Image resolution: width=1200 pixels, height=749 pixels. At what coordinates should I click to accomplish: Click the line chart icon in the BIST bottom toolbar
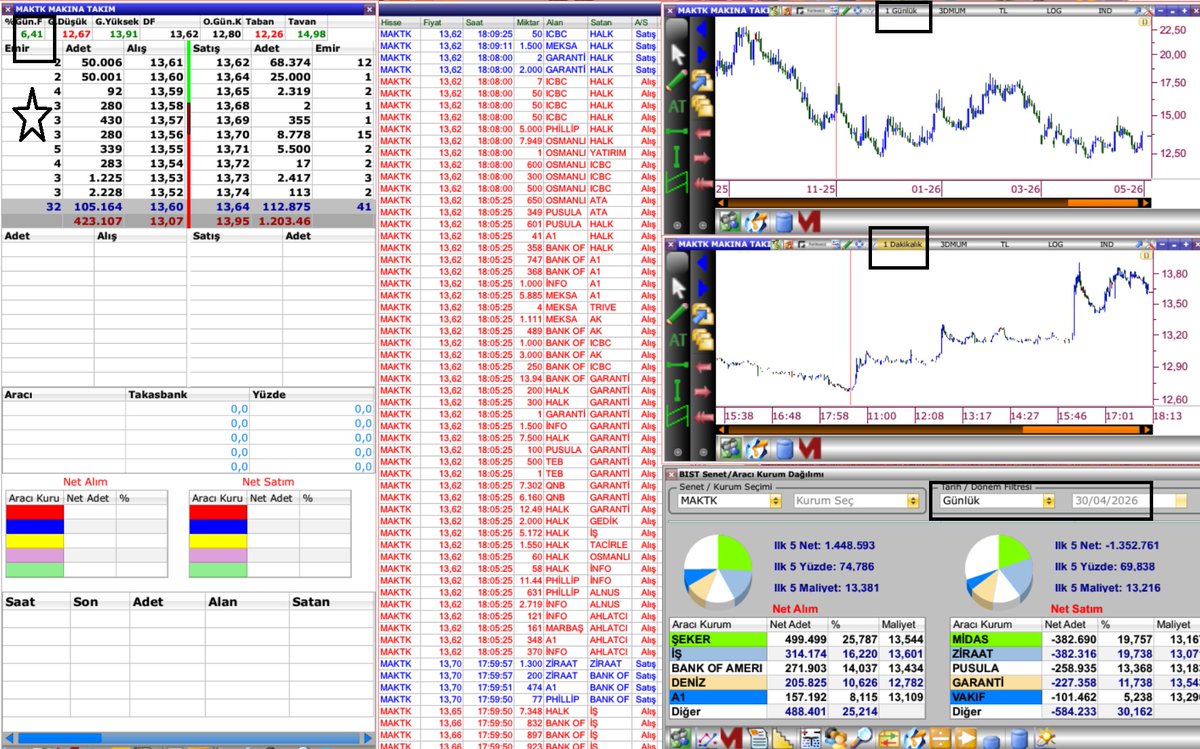tap(707, 738)
